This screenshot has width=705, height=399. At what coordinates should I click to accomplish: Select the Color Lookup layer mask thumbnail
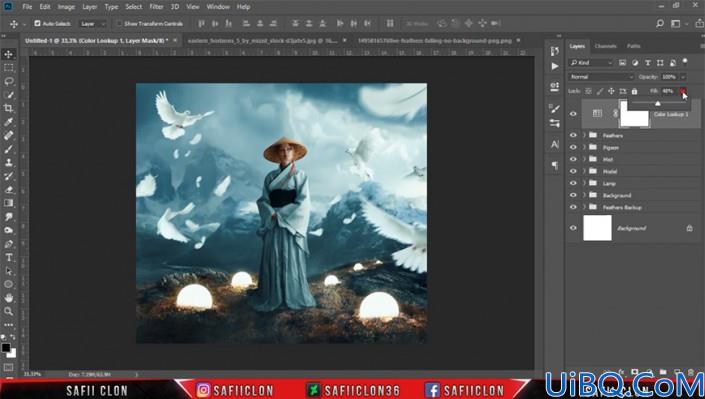[x=634, y=113]
